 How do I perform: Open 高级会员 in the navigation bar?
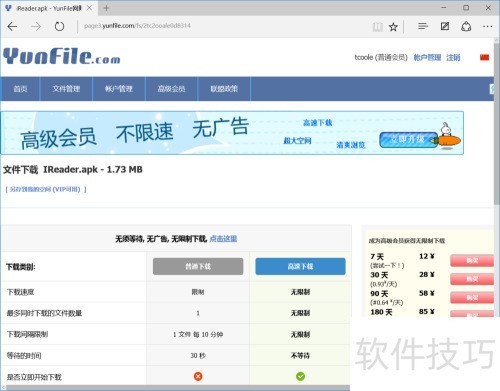(x=171, y=89)
